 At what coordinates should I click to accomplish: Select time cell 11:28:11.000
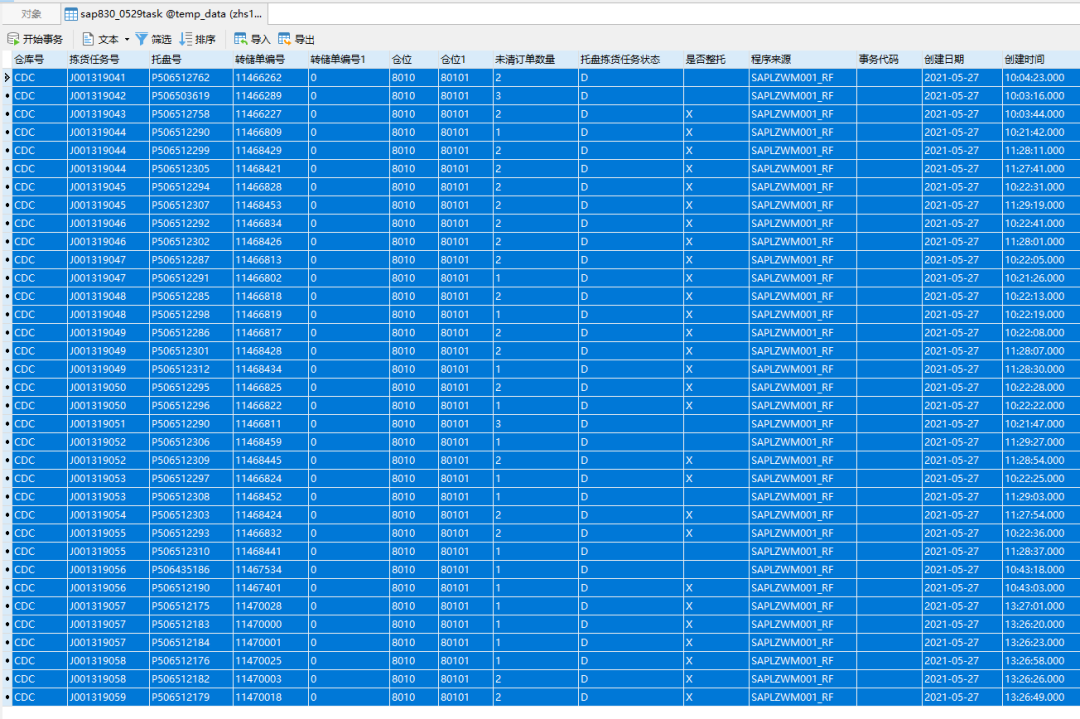[x=1041, y=151]
